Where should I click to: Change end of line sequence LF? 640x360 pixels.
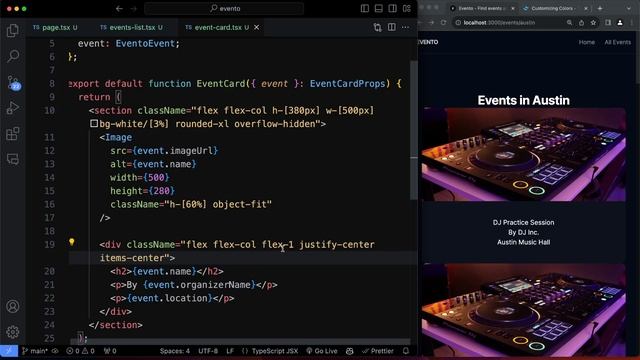230,351
